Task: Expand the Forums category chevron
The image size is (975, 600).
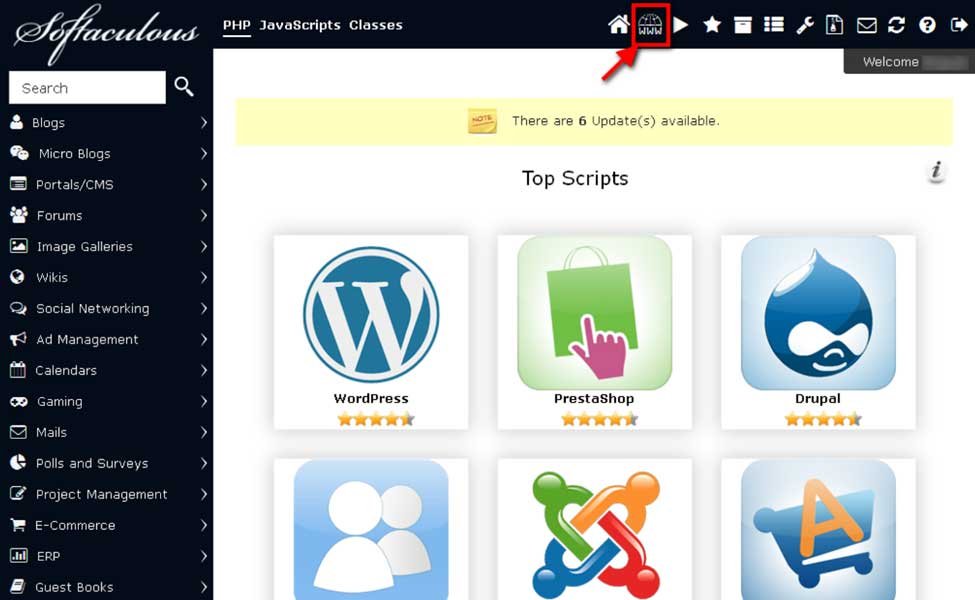Action: point(204,215)
